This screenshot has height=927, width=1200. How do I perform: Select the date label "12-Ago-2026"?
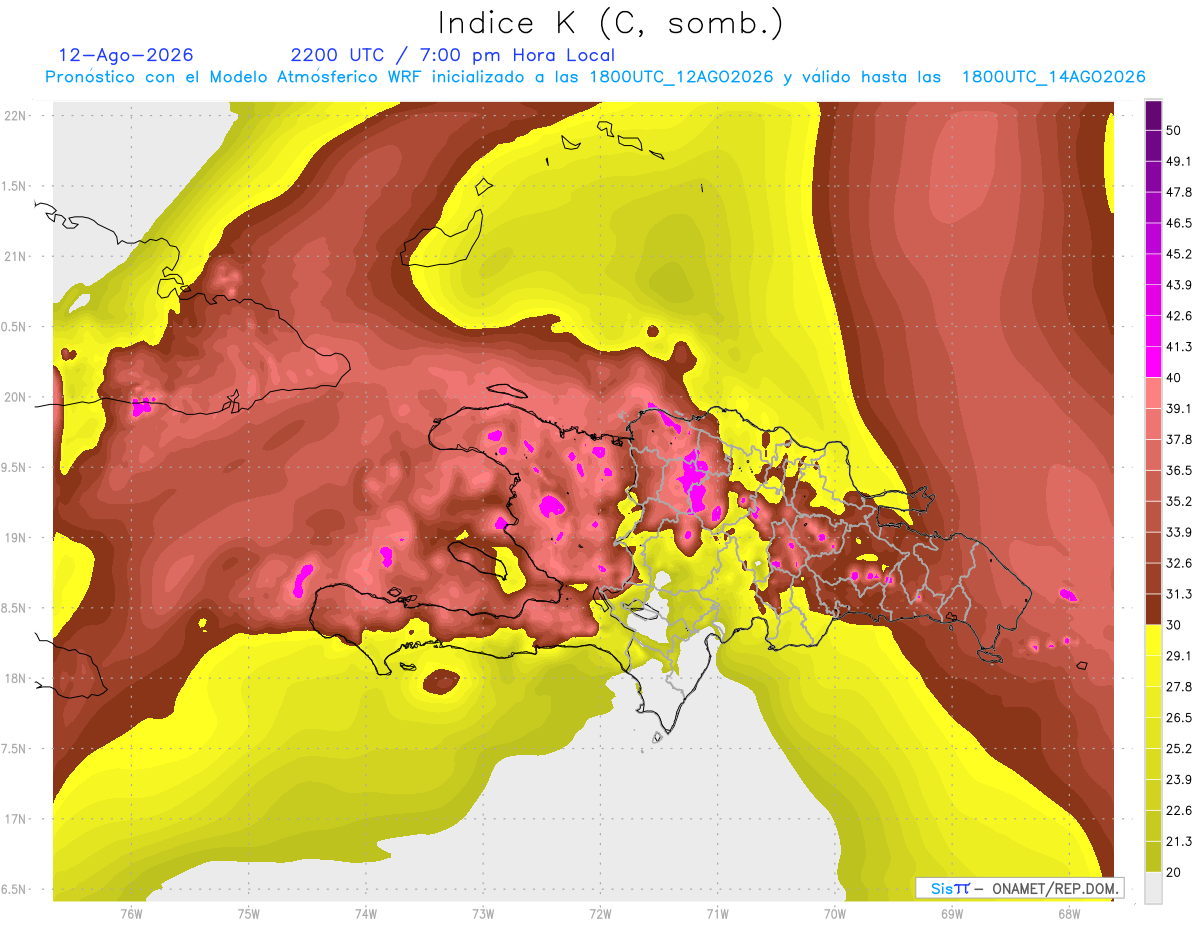coord(126,55)
